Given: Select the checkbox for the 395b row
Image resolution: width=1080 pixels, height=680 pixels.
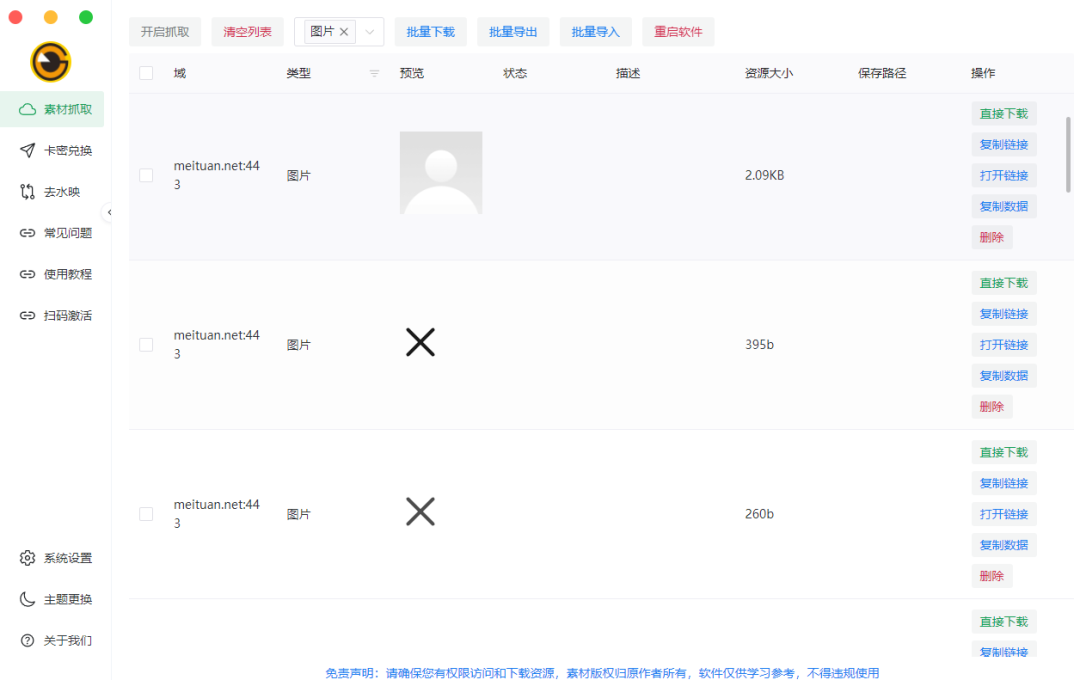Looking at the screenshot, I should click(x=146, y=344).
